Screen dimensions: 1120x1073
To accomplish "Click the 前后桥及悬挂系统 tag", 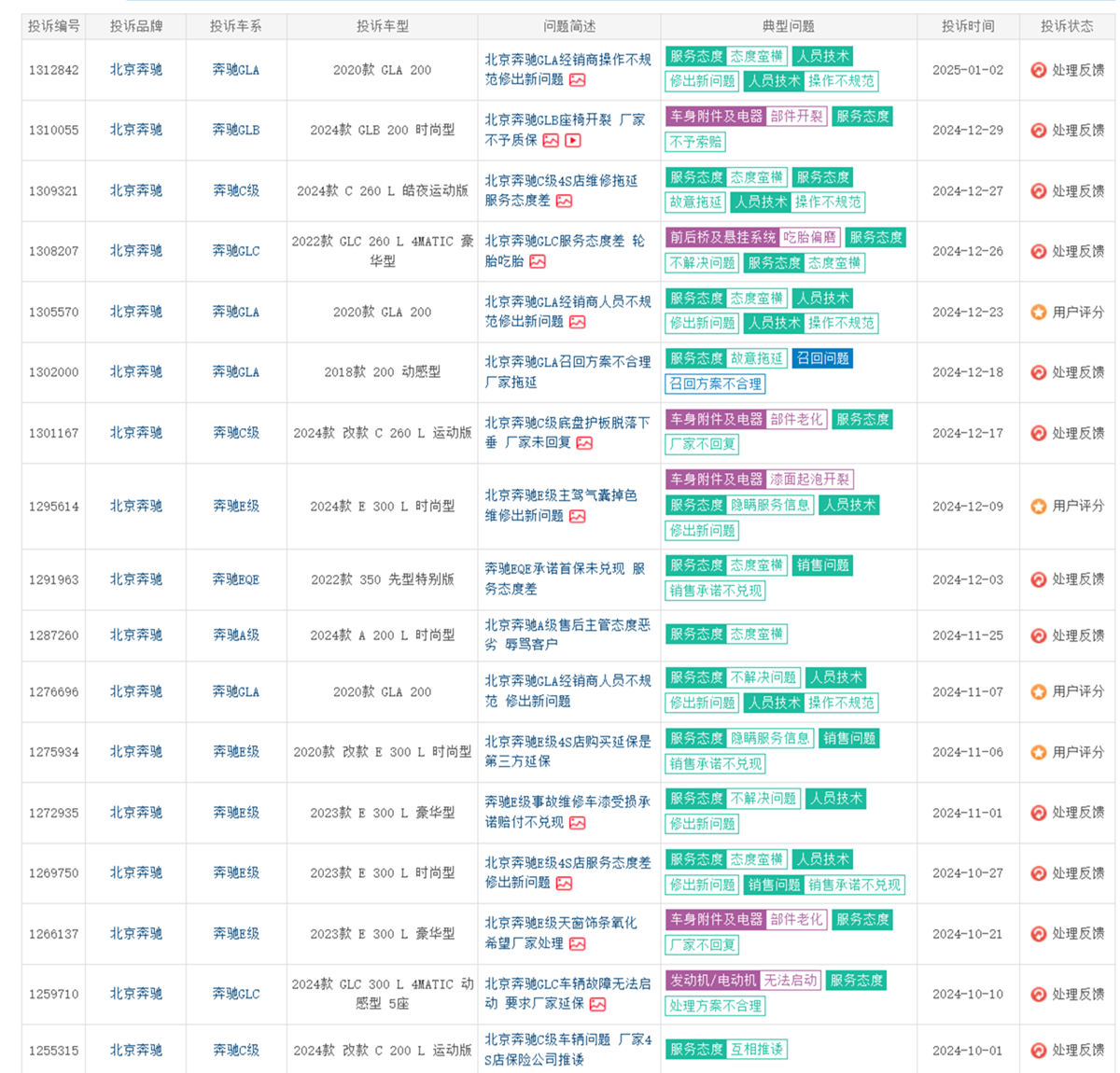I will tap(723, 238).
